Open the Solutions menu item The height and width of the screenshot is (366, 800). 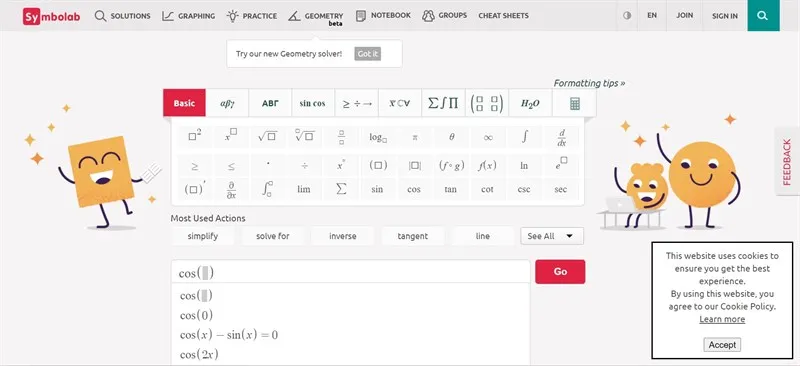[122, 16]
